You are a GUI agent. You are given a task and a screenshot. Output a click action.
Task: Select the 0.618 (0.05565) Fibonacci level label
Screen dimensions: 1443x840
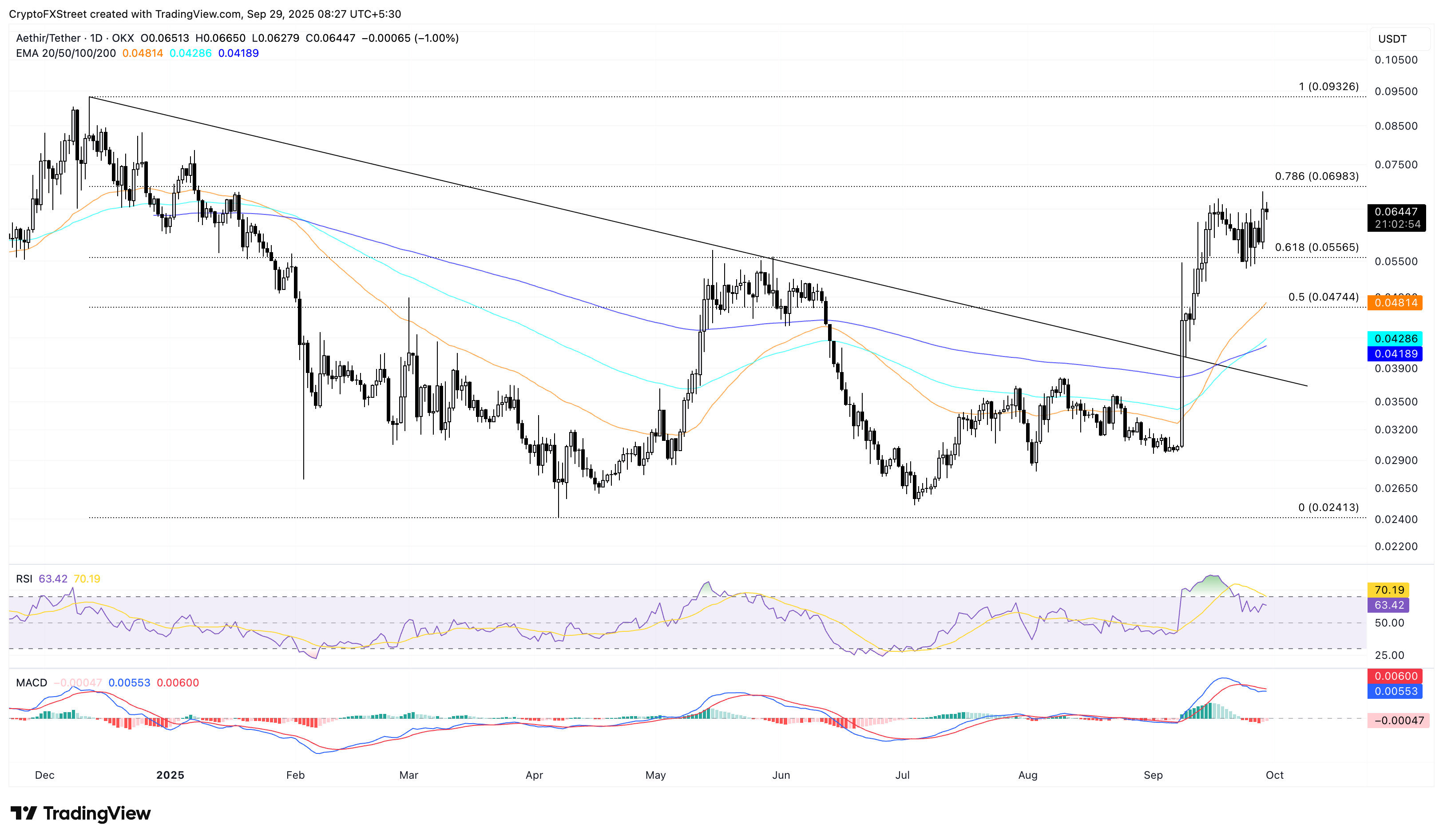click(x=1316, y=247)
